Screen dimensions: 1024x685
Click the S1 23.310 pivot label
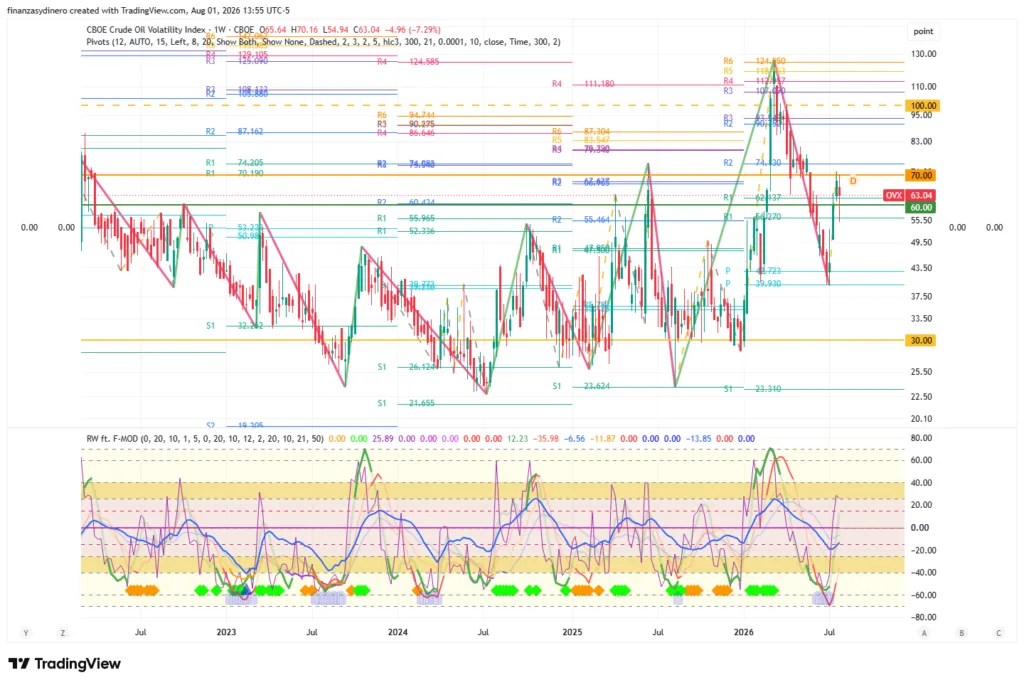(752, 389)
